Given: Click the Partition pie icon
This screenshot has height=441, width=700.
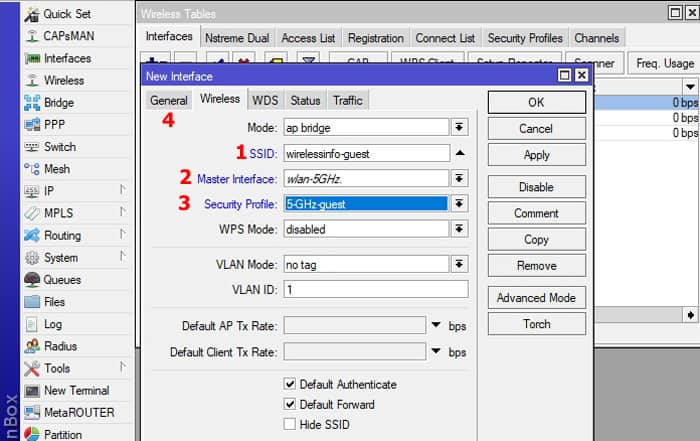Looking at the screenshot, I should (32, 434).
